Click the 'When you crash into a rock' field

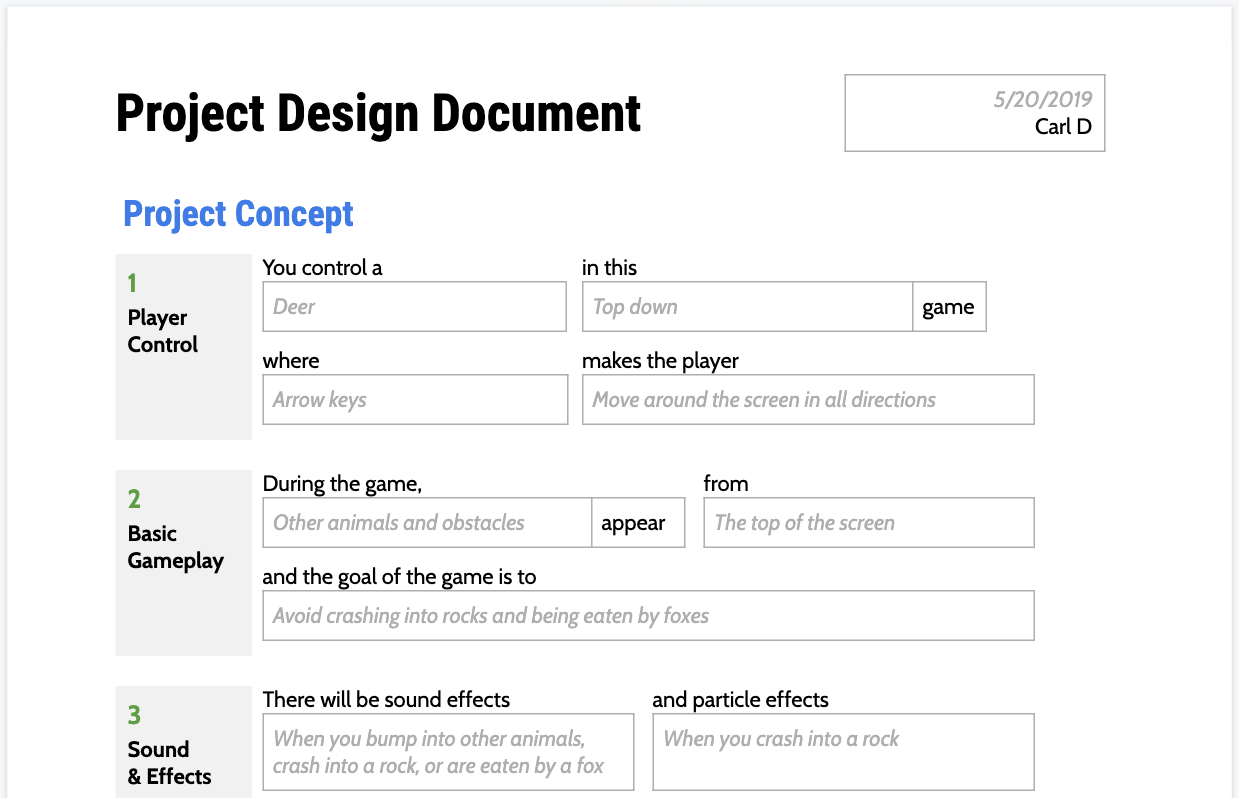(x=842, y=752)
